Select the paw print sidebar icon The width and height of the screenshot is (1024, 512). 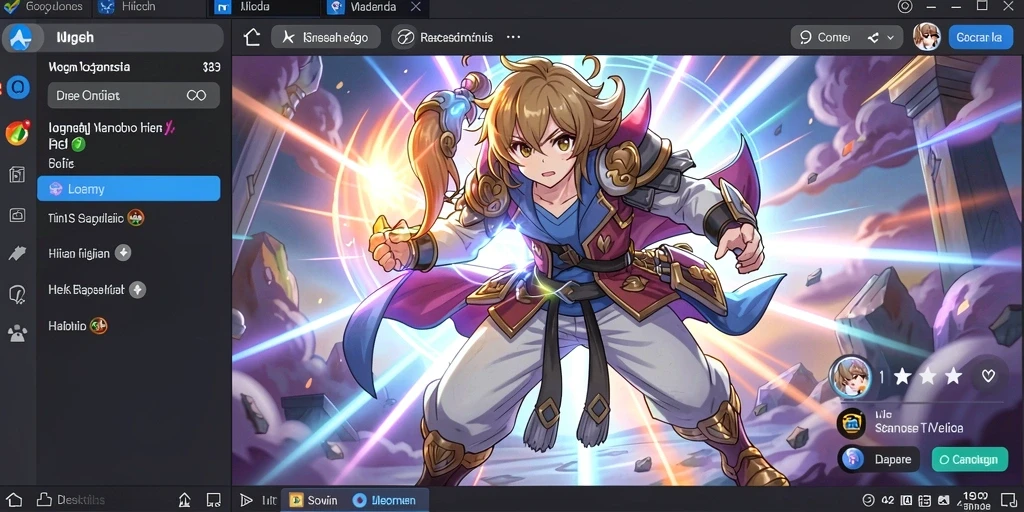tap(17, 334)
